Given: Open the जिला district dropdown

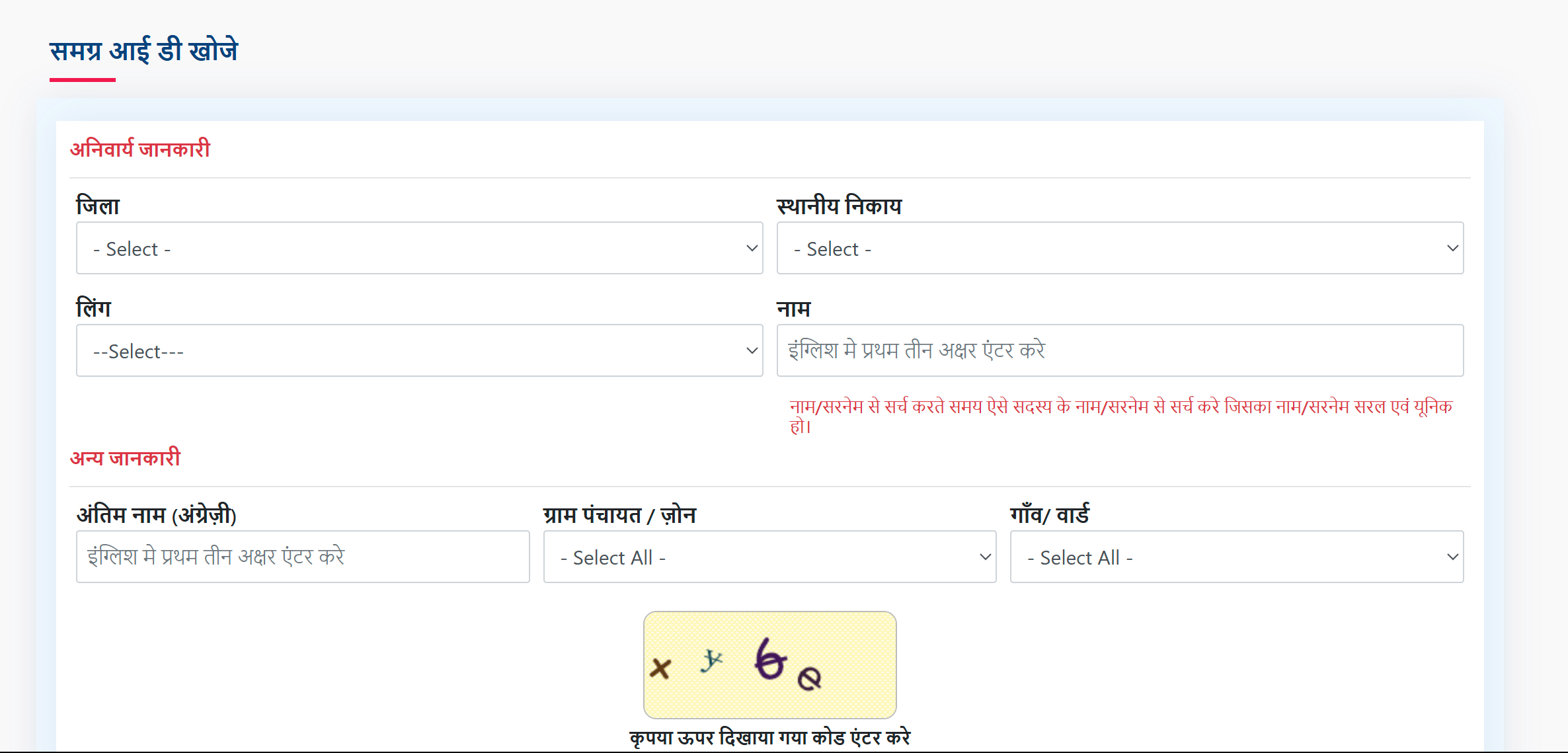Looking at the screenshot, I should tap(419, 248).
